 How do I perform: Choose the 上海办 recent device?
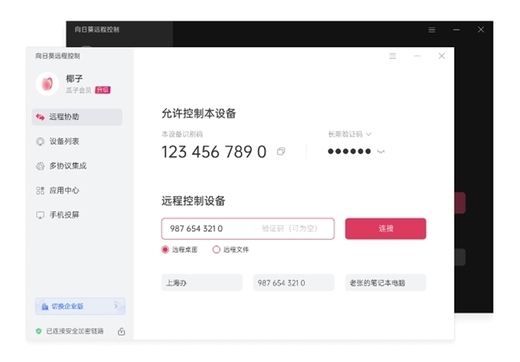coord(202,283)
